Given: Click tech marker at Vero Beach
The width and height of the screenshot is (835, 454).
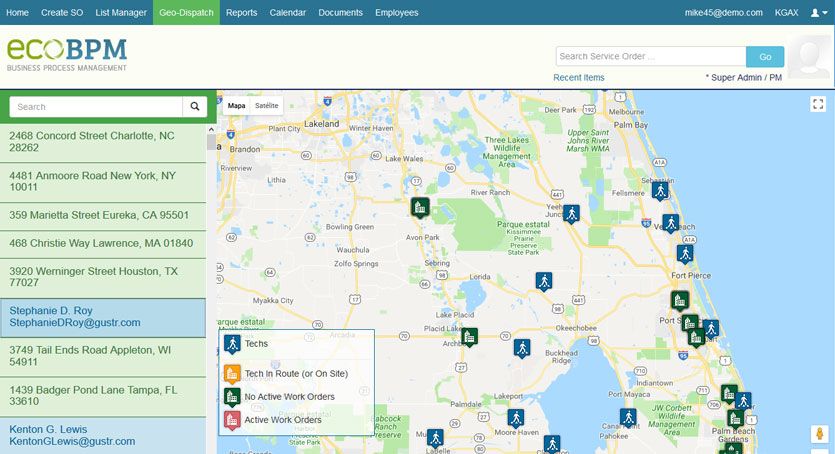Looking at the screenshot, I should coord(670,224).
